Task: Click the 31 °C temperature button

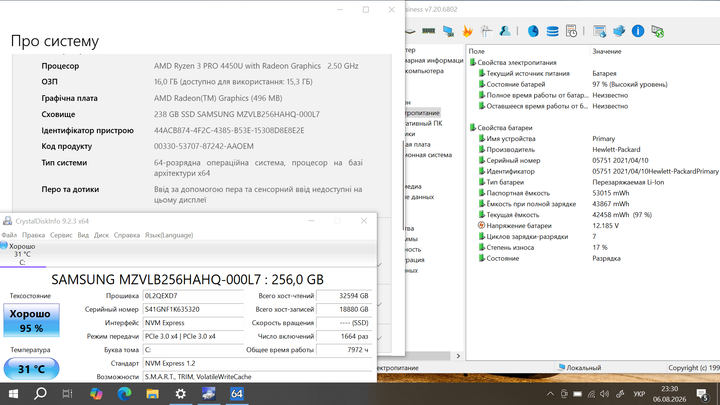Action: tap(31, 368)
